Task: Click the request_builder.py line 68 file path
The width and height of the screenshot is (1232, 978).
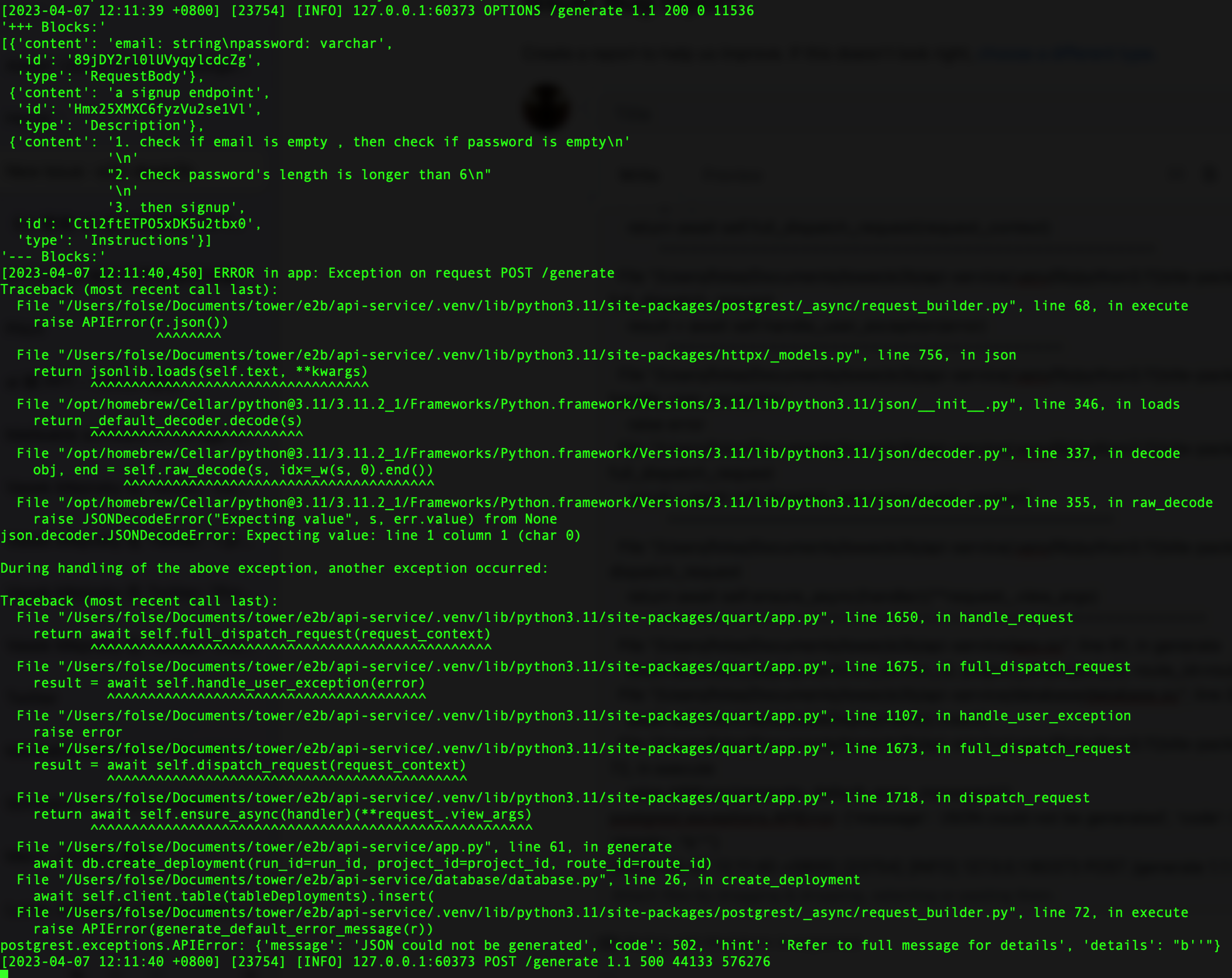Action: tap(536, 306)
